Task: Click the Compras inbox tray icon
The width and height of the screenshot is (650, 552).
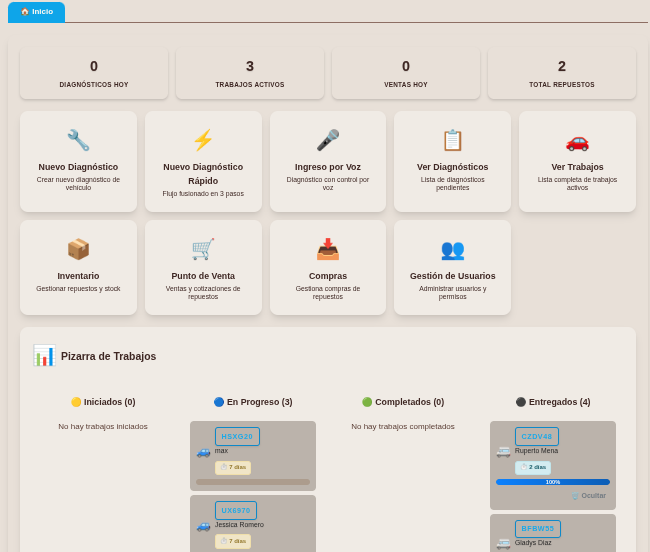Action: click(x=328, y=249)
